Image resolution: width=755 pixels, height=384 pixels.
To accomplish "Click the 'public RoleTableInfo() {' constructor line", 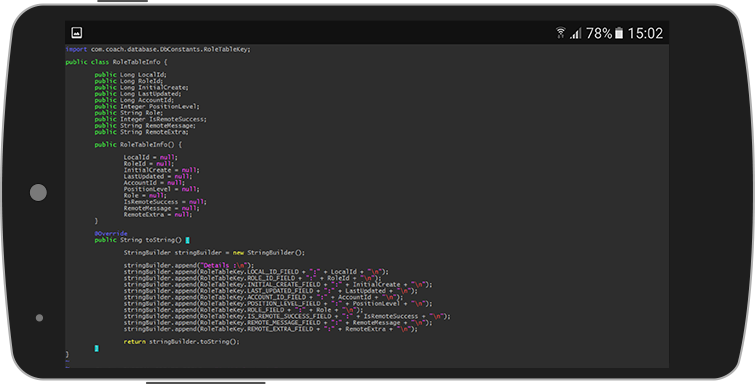I will [x=138, y=145].
